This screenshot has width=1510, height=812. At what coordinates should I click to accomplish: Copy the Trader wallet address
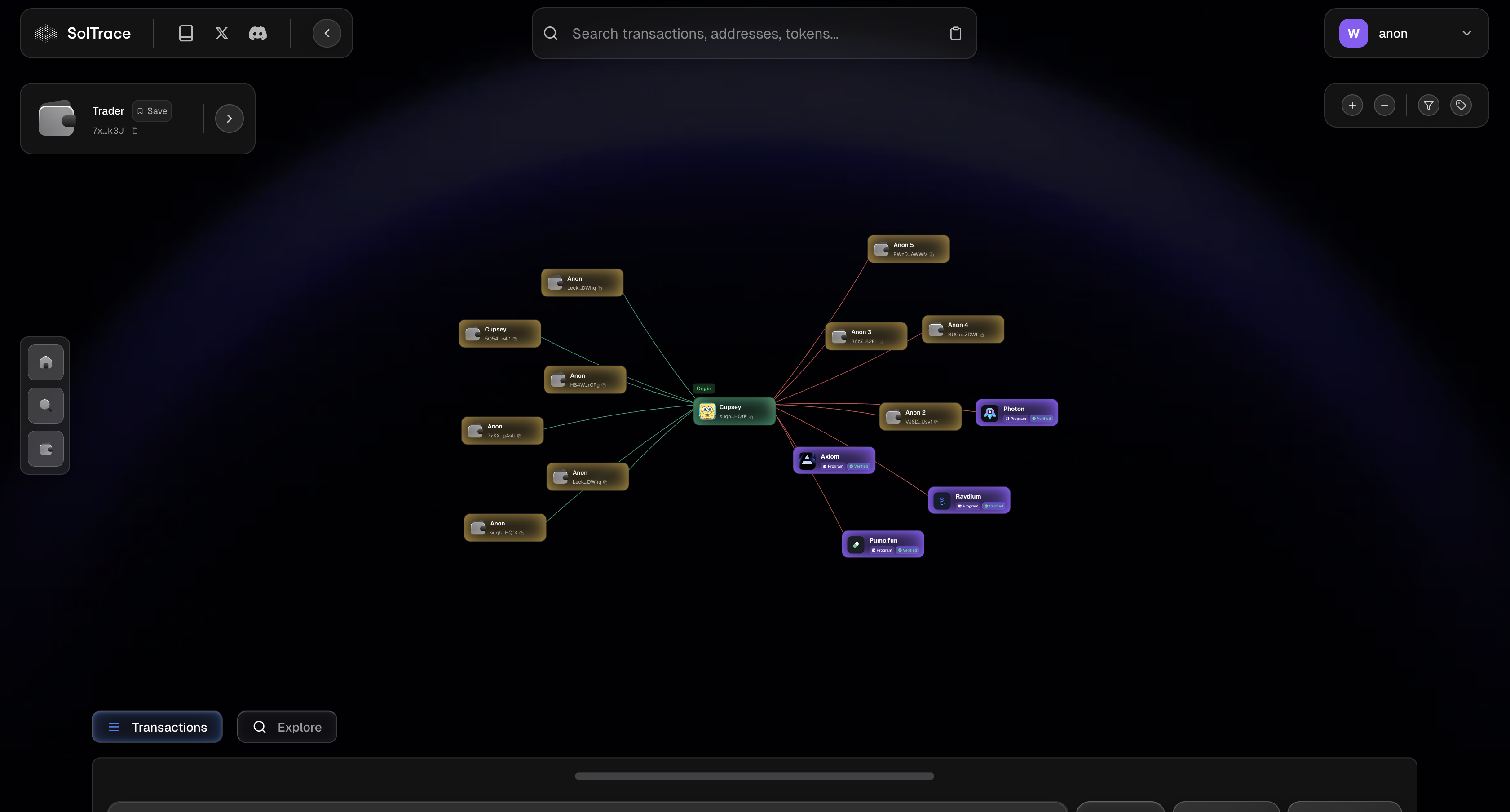pos(134,131)
